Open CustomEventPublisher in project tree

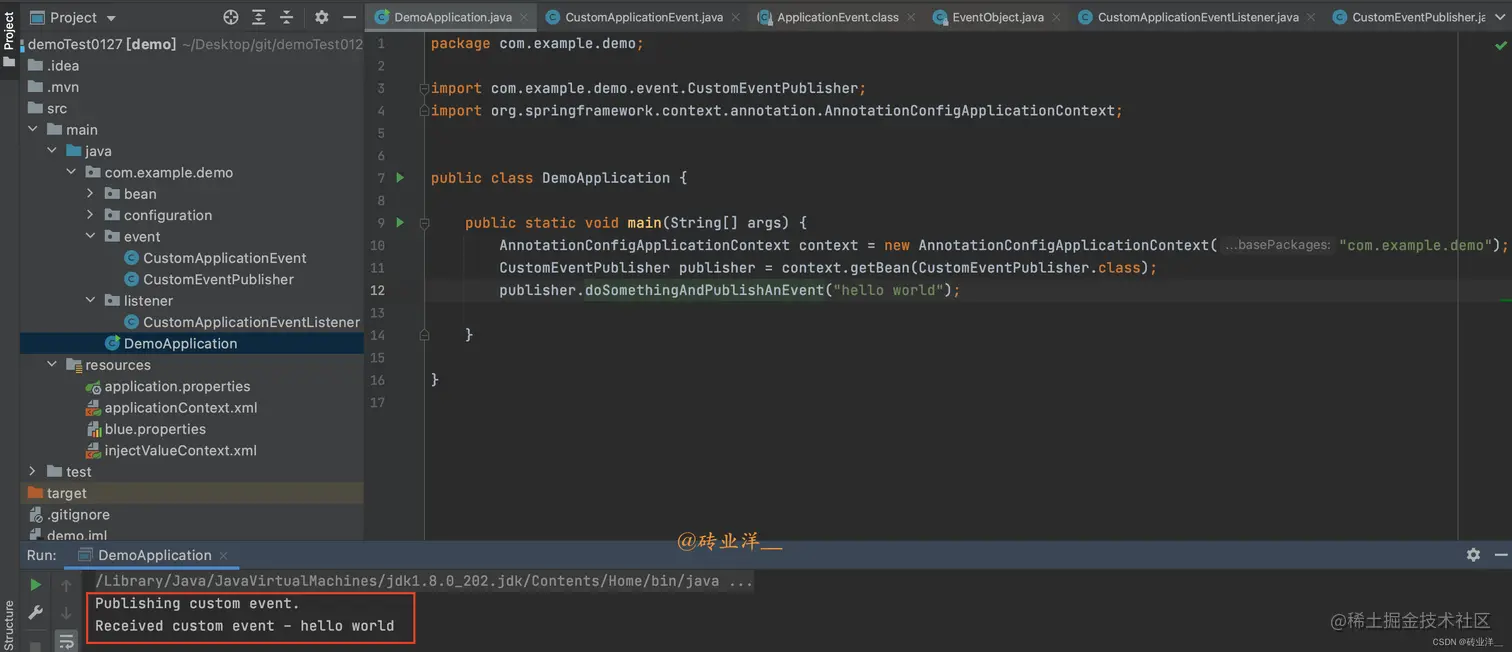coord(191,279)
